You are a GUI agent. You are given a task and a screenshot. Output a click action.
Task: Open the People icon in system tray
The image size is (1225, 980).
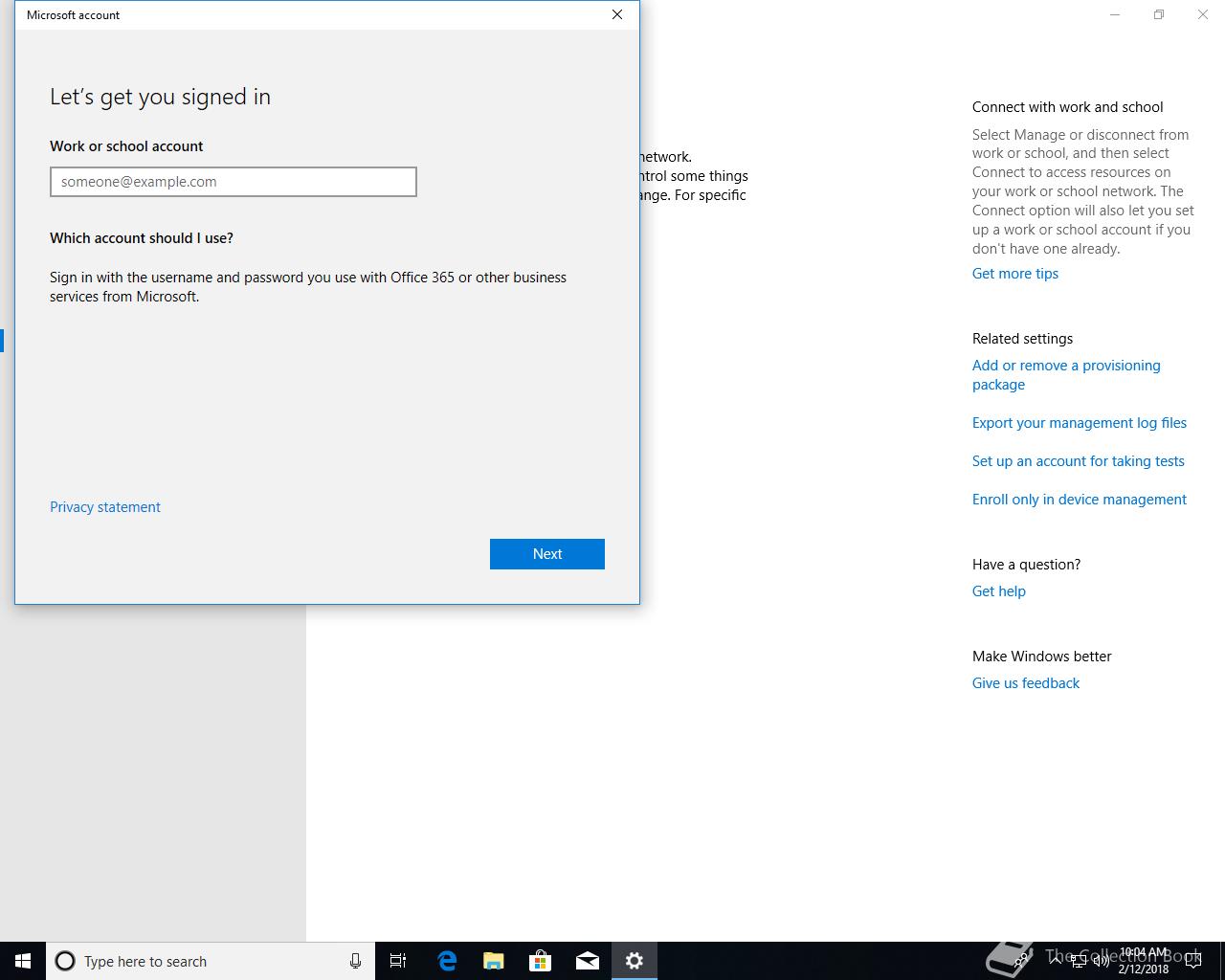coord(1022,961)
